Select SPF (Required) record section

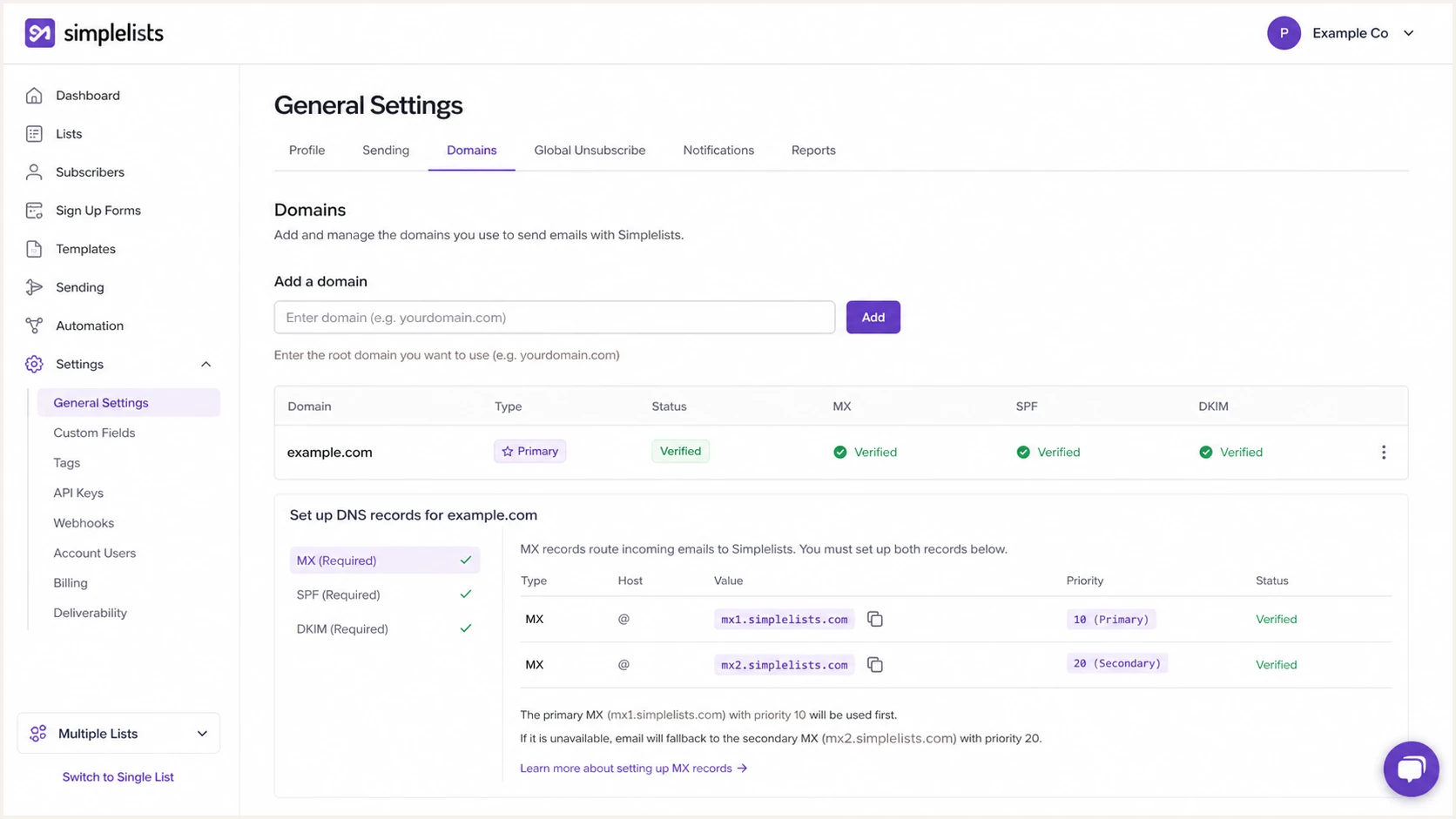click(384, 594)
